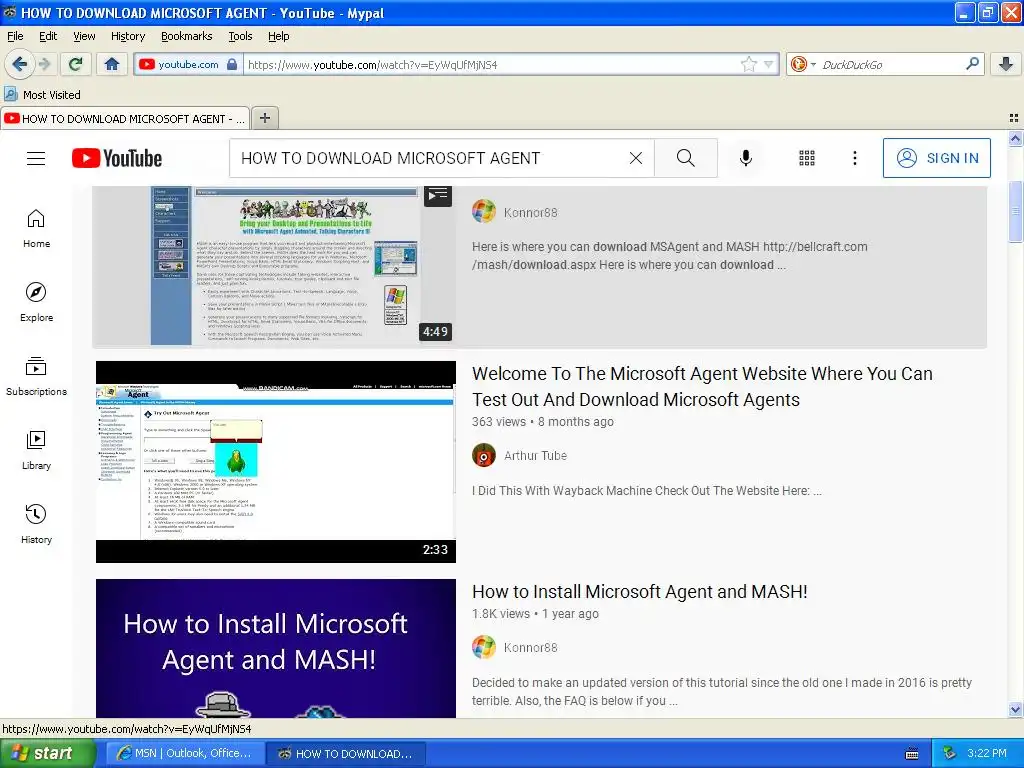The width and height of the screenshot is (1024, 768).
Task: Open the File menu
Action: coord(15,36)
